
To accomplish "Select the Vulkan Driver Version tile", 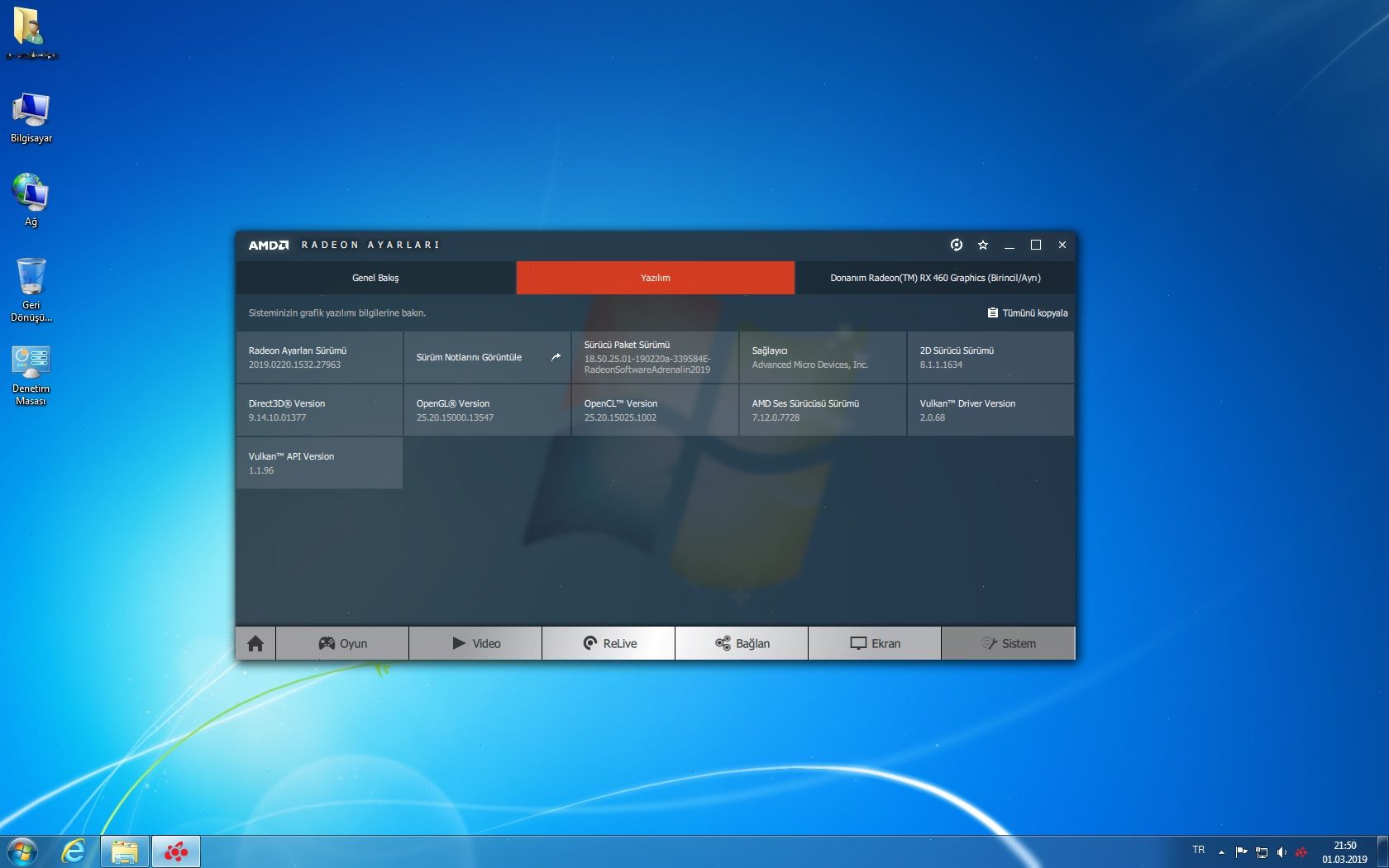I will pos(990,410).
